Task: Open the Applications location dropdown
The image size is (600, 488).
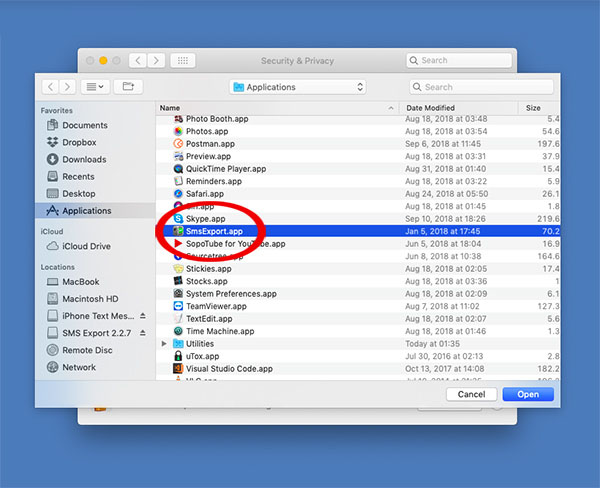Action: tap(298, 87)
